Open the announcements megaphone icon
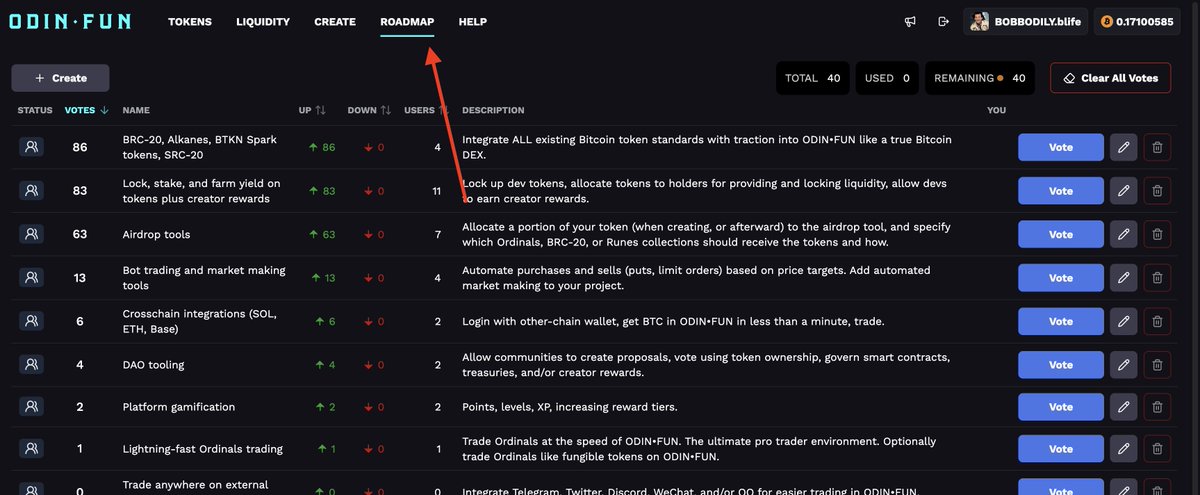This screenshot has width=1200, height=495. pos(910,22)
